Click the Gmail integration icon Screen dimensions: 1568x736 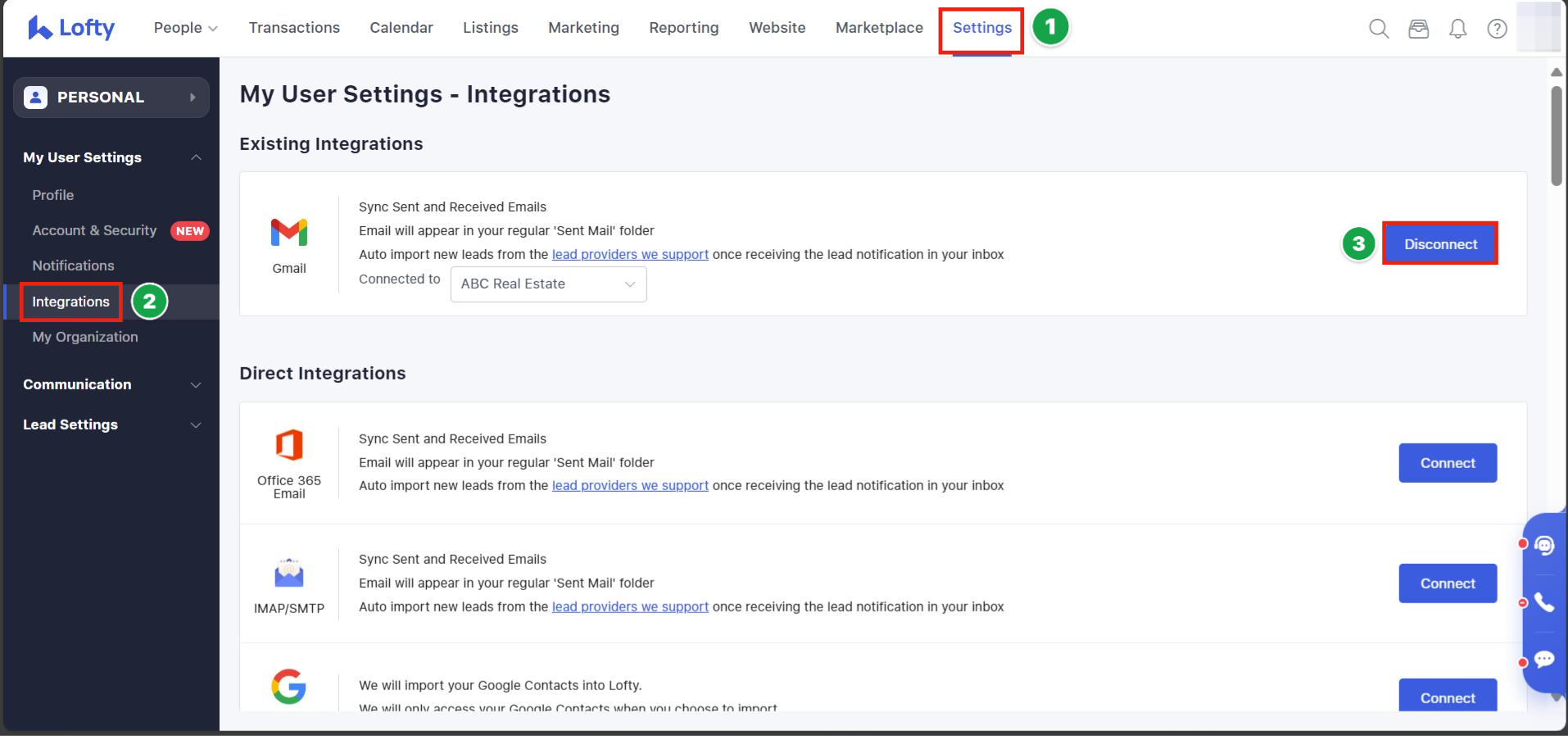289,233
